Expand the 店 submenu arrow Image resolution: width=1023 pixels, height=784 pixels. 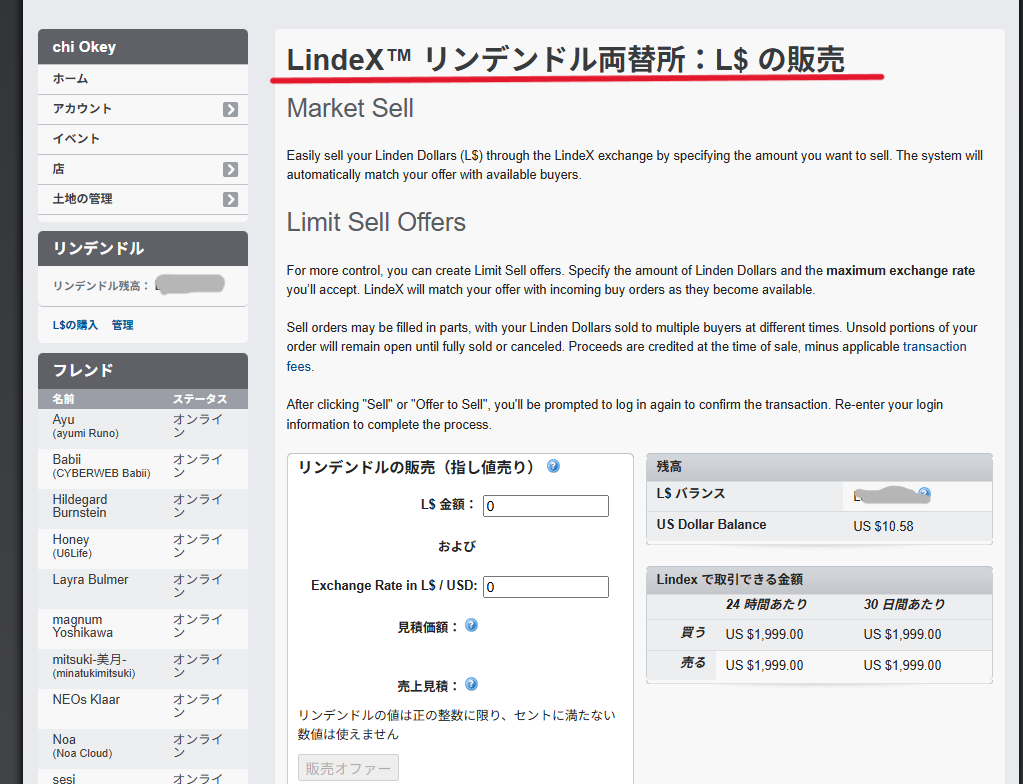point(230,169)
